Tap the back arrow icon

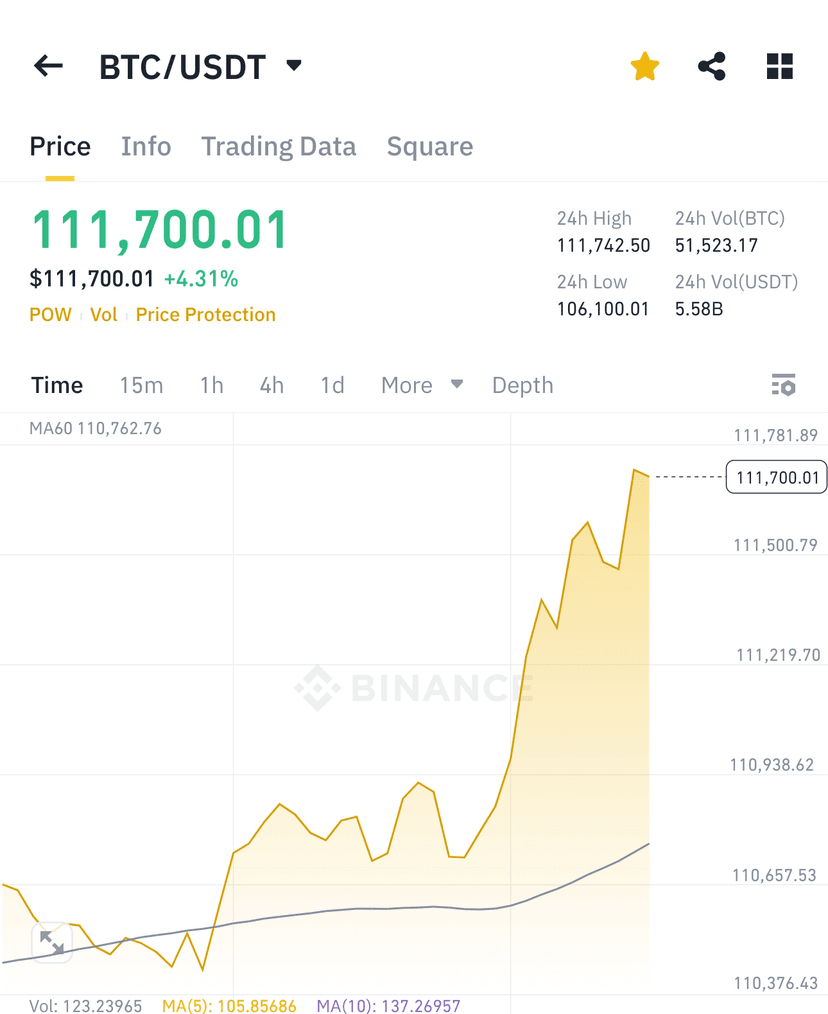point(48,67)
